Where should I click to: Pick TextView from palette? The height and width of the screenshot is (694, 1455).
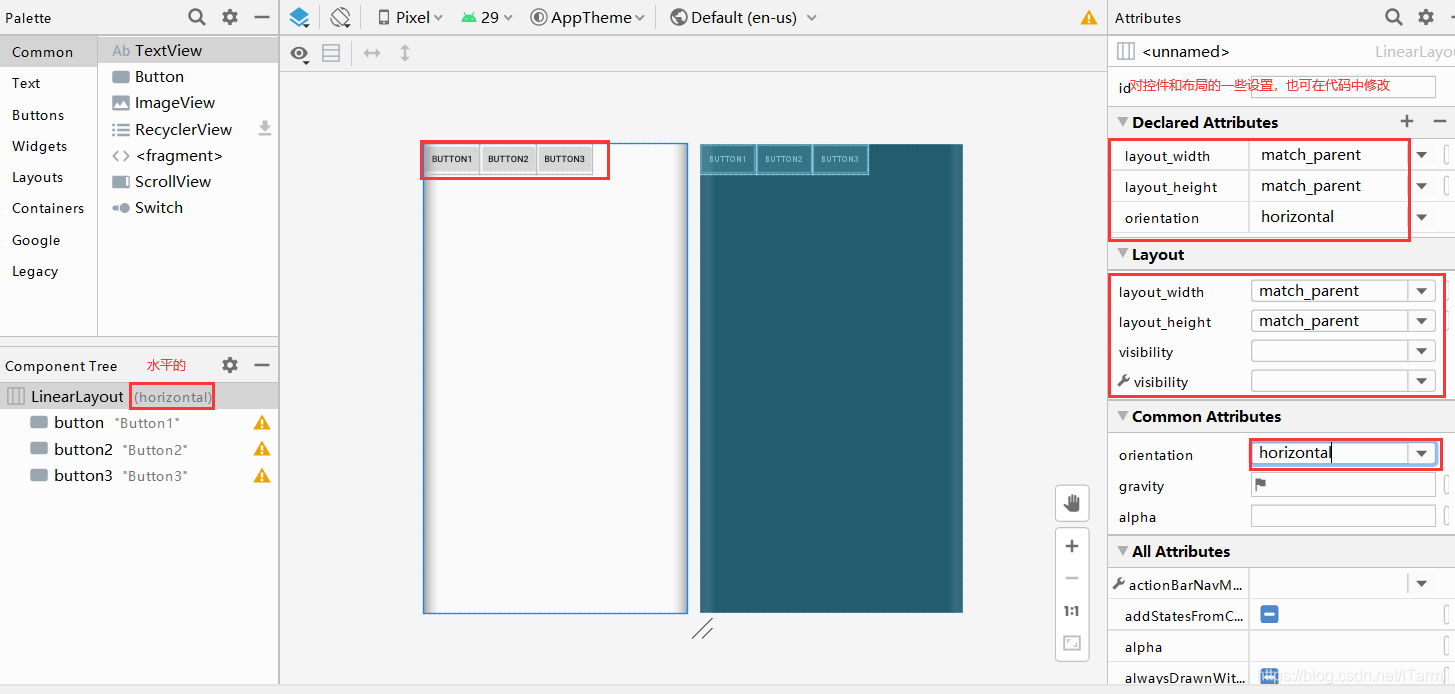tap(188, 50)
